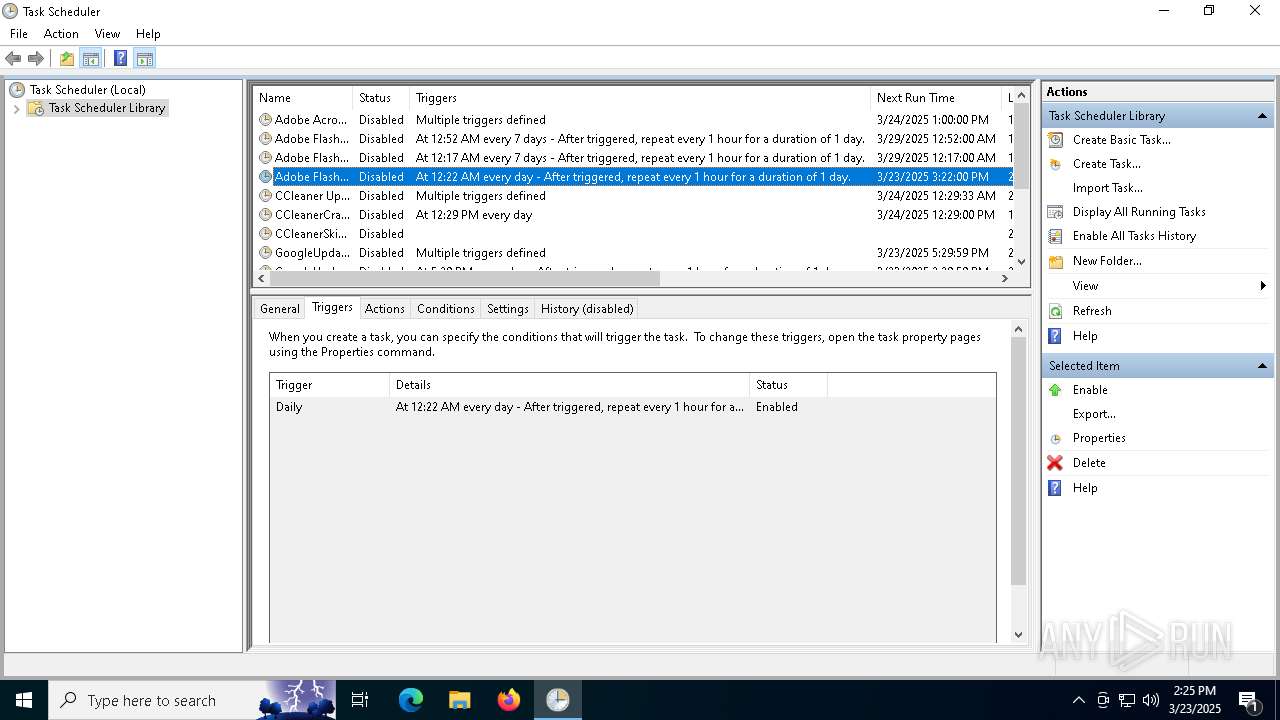Click the Triggers column header in task list
1280x720 pixels.
(640, 98)
